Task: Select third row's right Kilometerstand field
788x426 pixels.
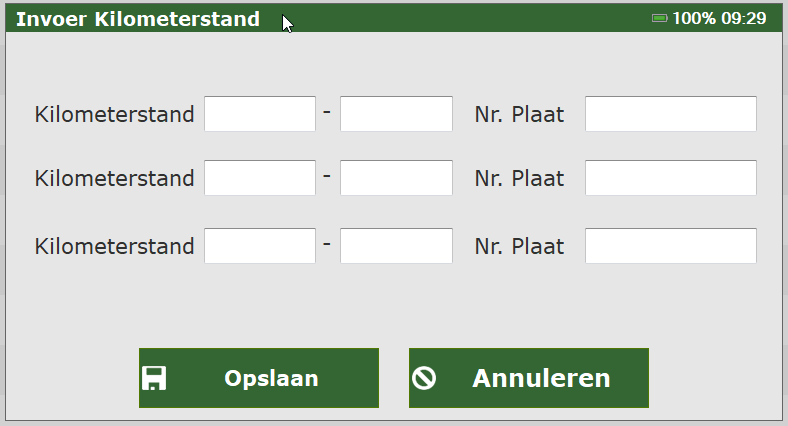Action: point(396,246)
